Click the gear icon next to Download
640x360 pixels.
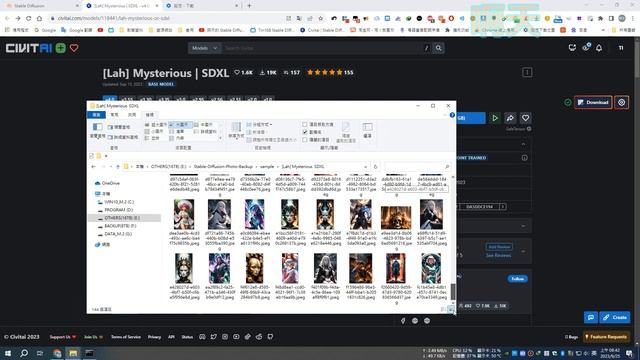622,102
